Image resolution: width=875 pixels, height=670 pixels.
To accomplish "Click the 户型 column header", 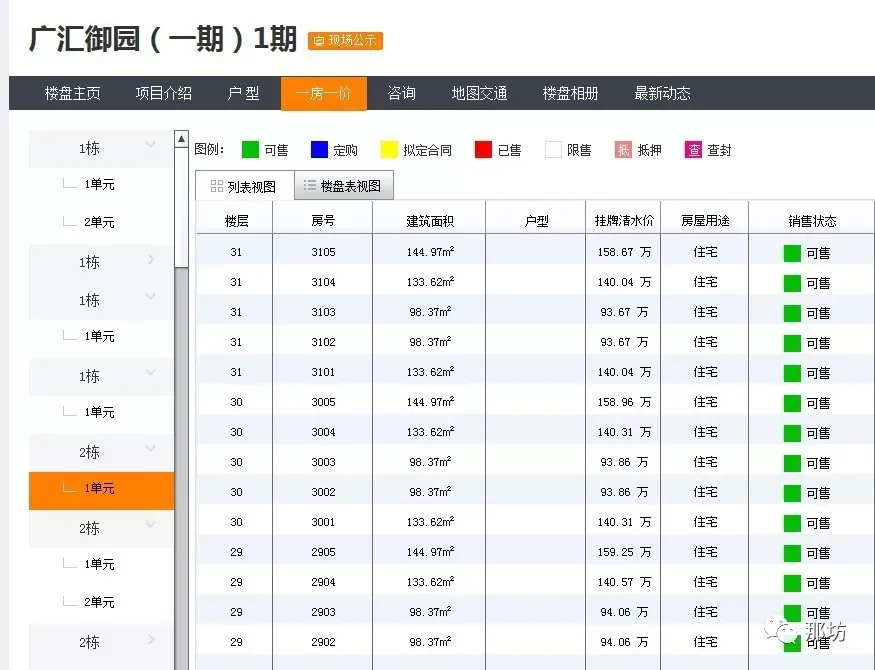I will coord(536,221).
